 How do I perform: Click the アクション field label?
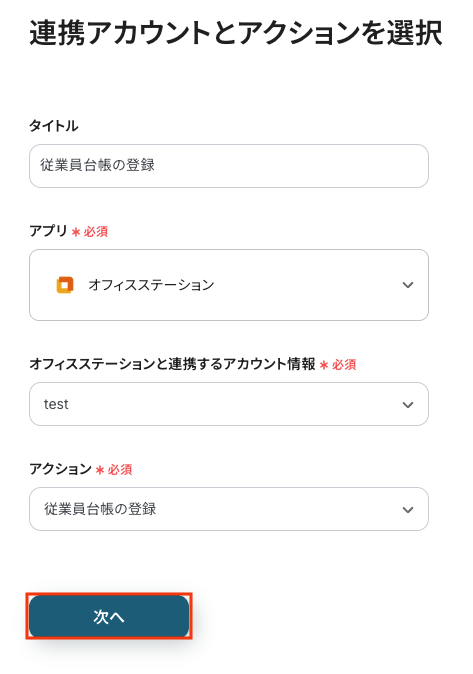coord(61,469)
